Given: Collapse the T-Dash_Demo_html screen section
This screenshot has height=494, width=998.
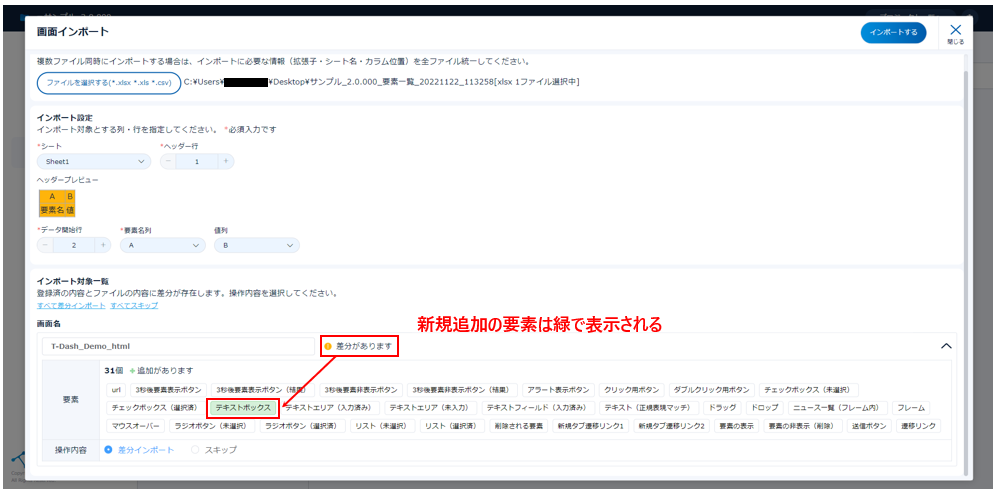Looking at the screenshot, I should pyautogui.click(x=947, y=346).
